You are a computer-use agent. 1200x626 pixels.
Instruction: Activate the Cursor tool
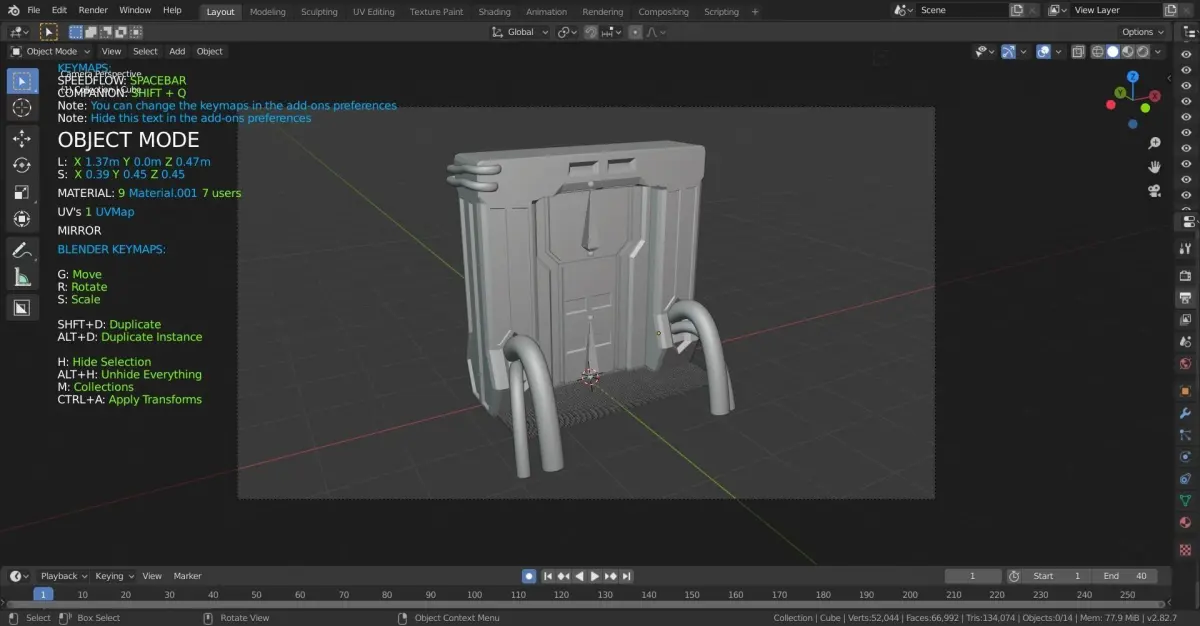[x=22, y=107]
